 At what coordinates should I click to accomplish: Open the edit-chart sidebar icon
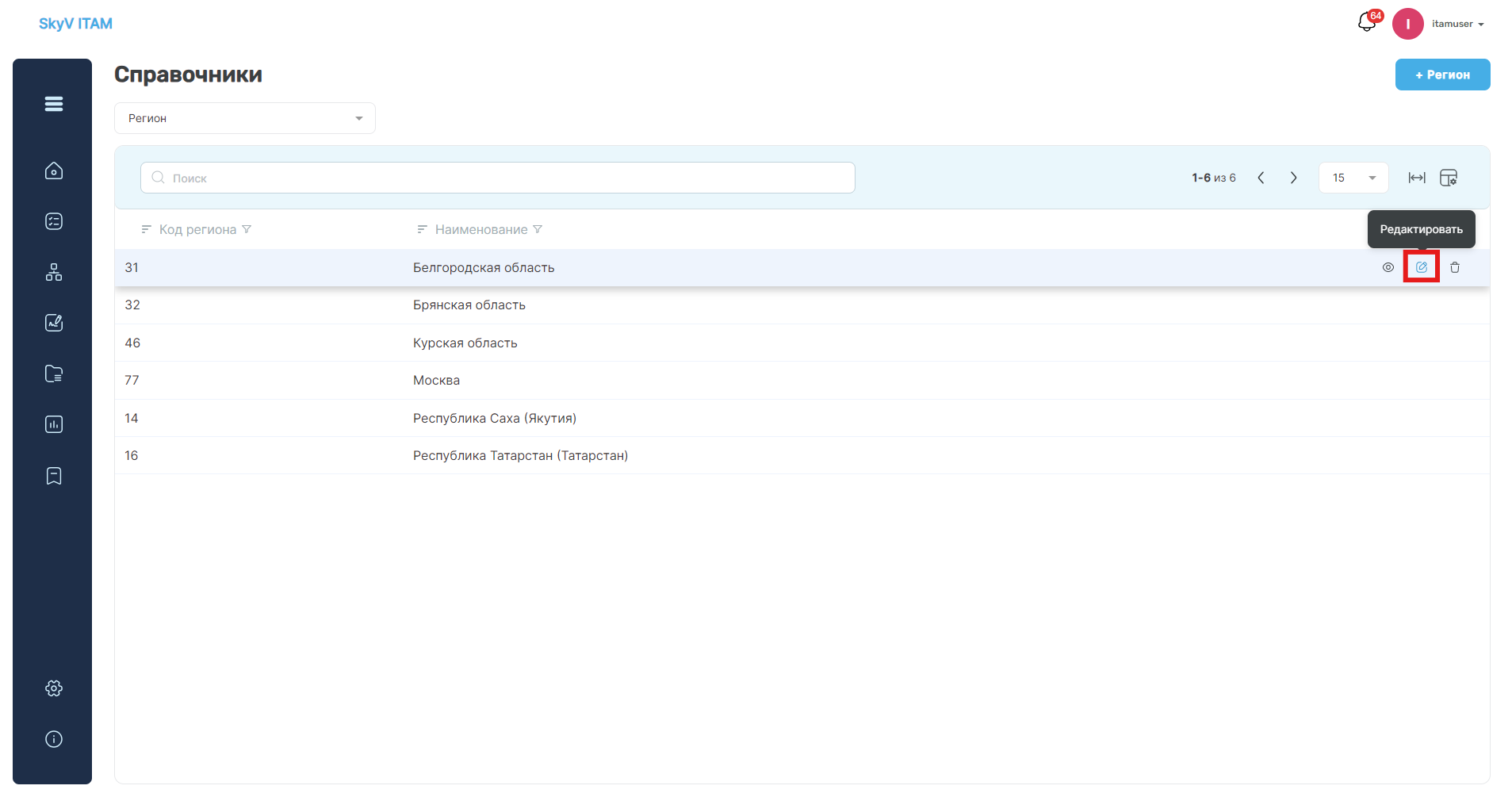click(54, 323)
